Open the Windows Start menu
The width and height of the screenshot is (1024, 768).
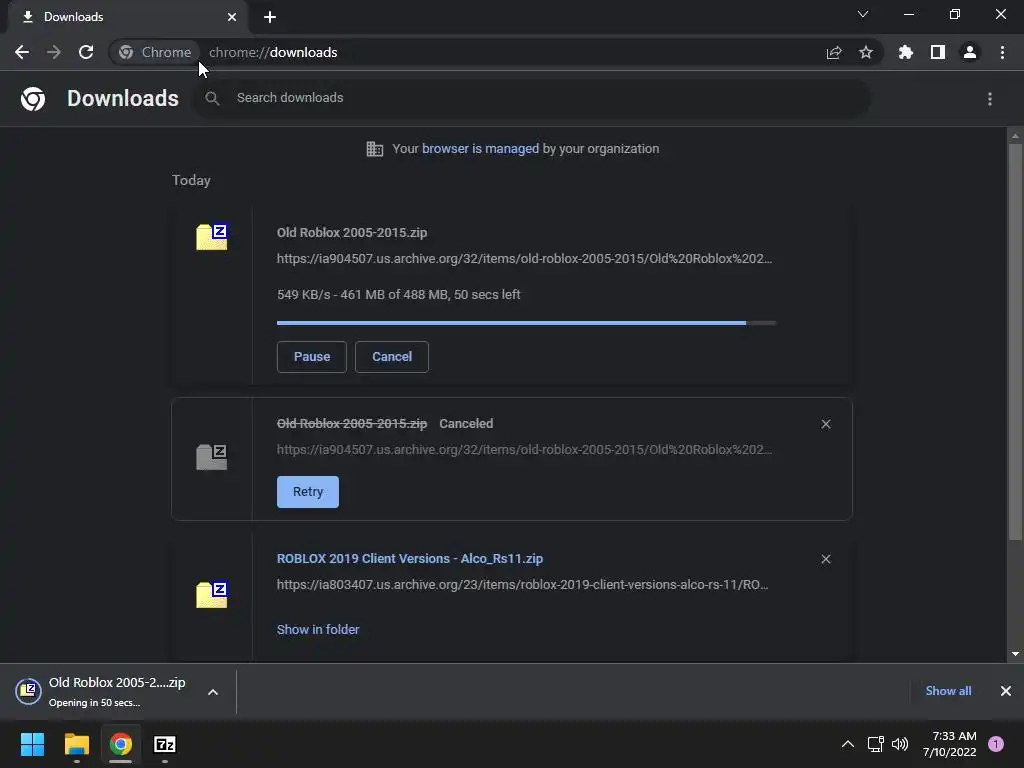pos(33,744)
